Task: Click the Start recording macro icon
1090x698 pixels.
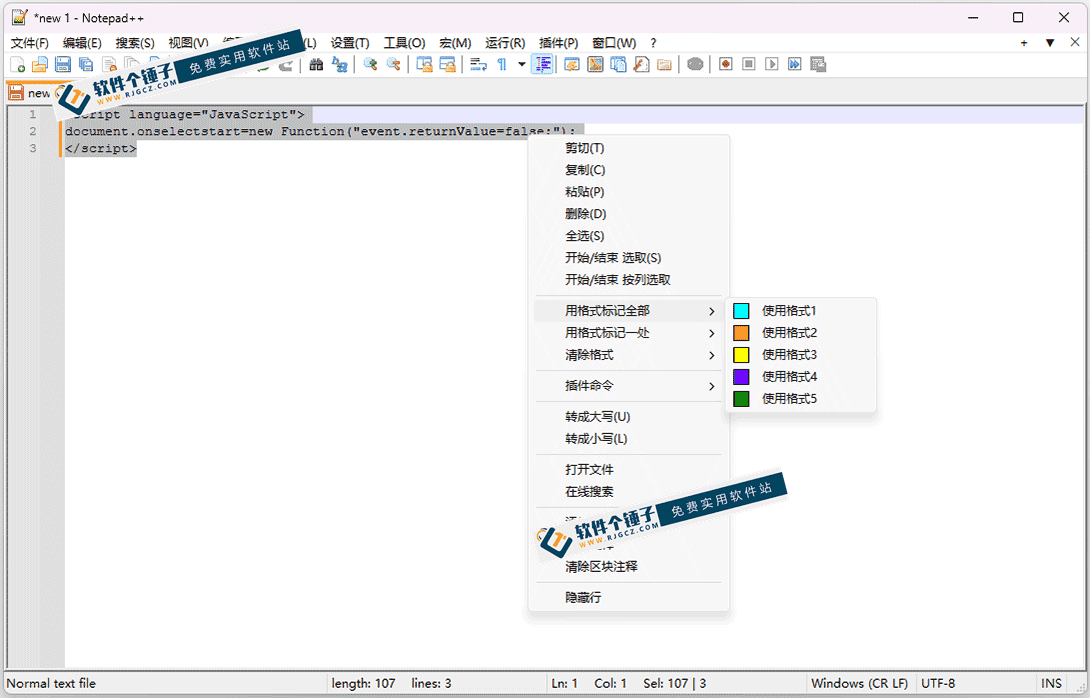Action: [x=726, y=65]
